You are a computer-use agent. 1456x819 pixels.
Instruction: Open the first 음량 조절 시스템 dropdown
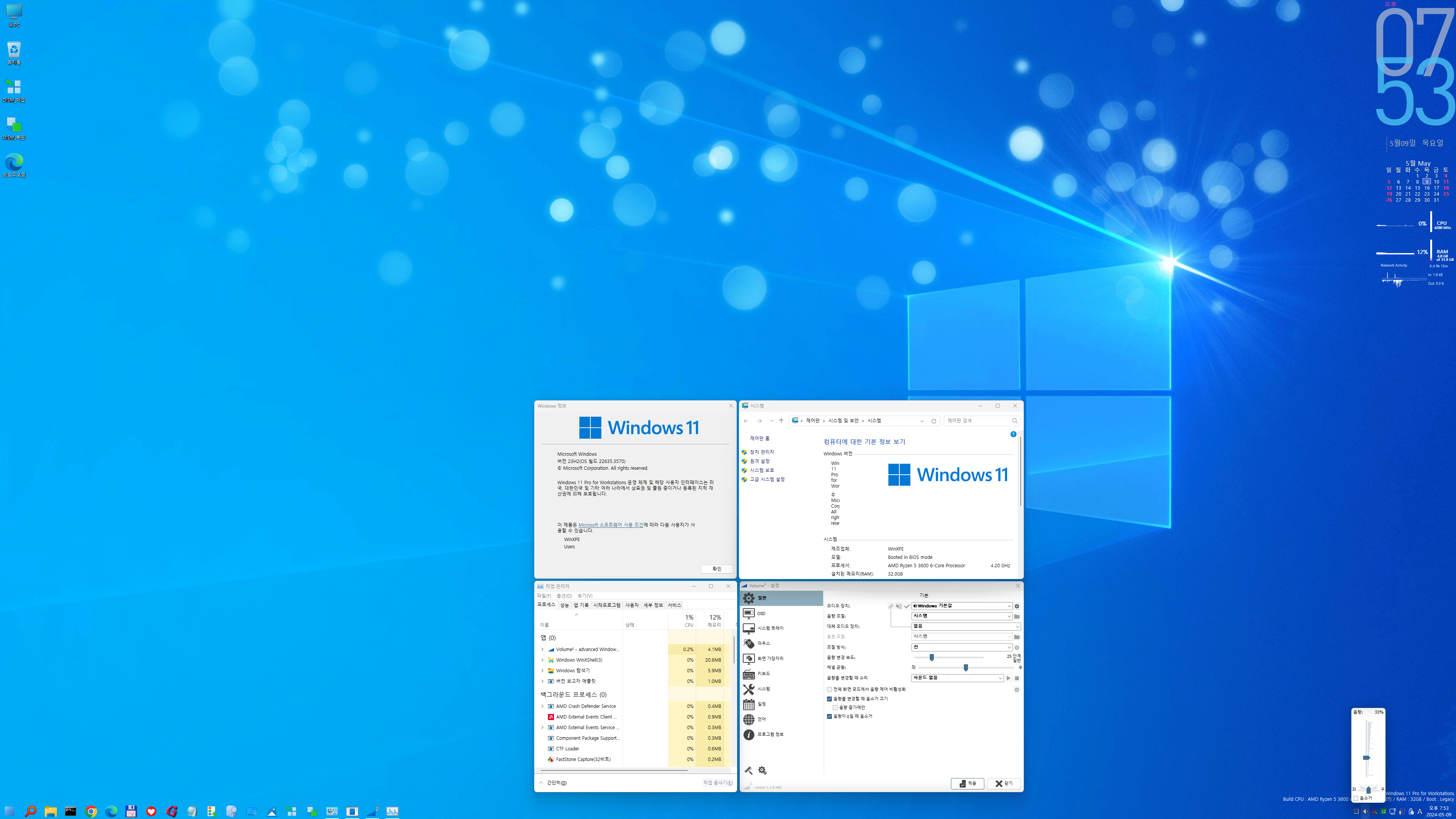click(962, 616)
